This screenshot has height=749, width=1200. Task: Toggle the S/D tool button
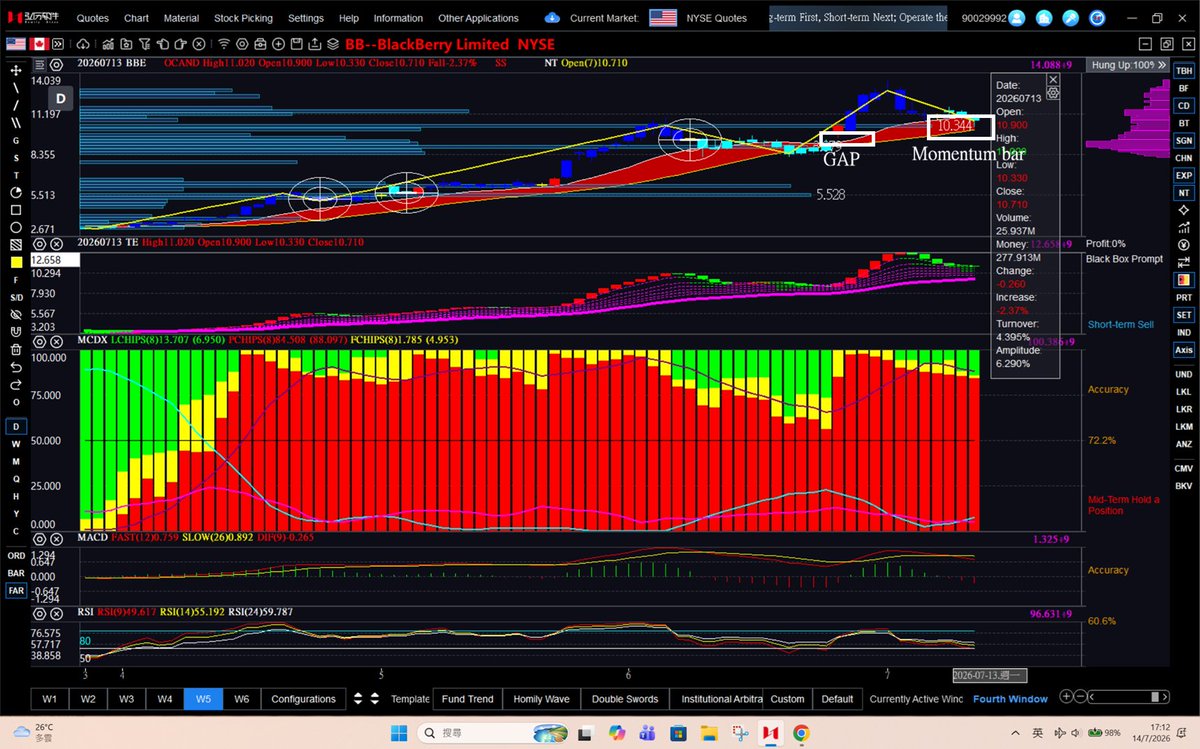pyautogui.click(x=16, y=297)
